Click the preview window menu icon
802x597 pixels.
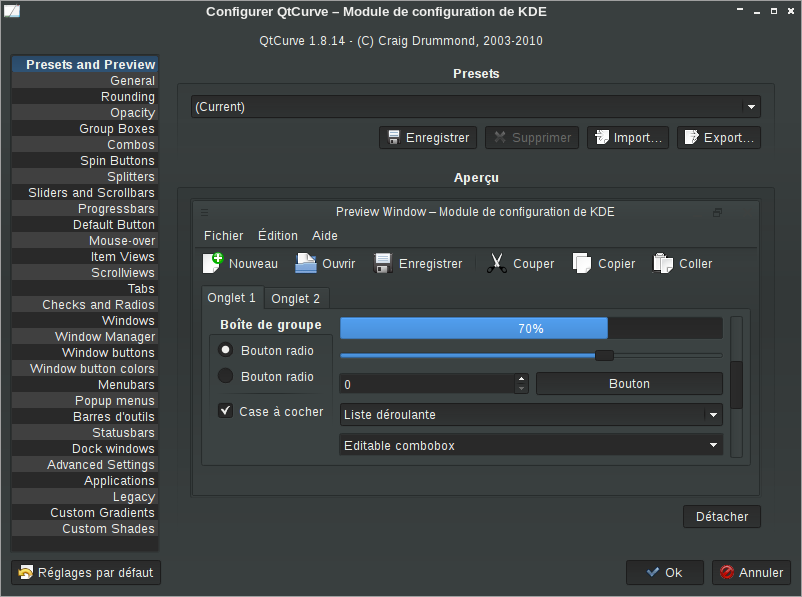click(x=205, y=212)
